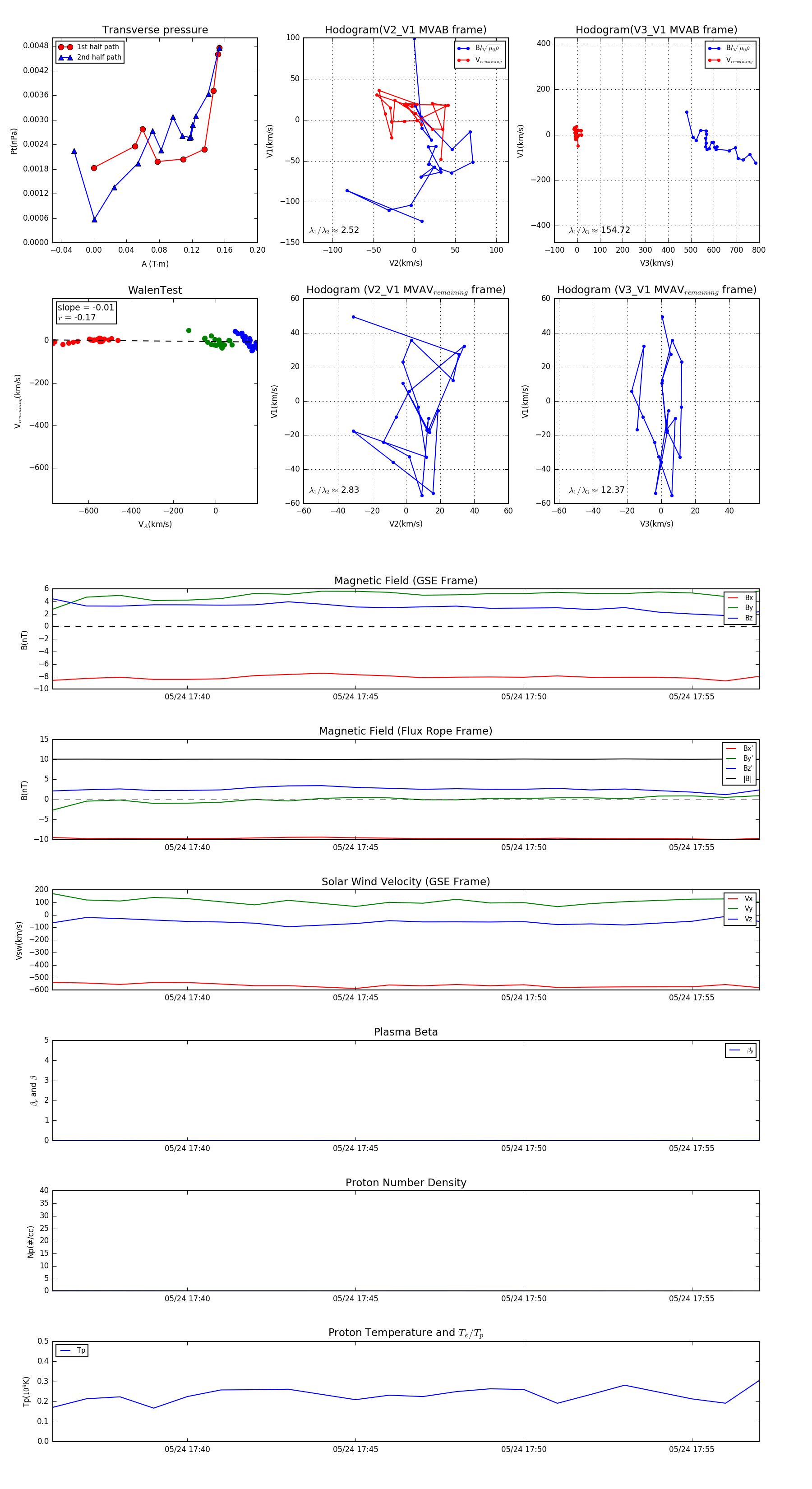Click '05/24 17:50' tick under Plasma Beta plot

tap(524, 1148)
